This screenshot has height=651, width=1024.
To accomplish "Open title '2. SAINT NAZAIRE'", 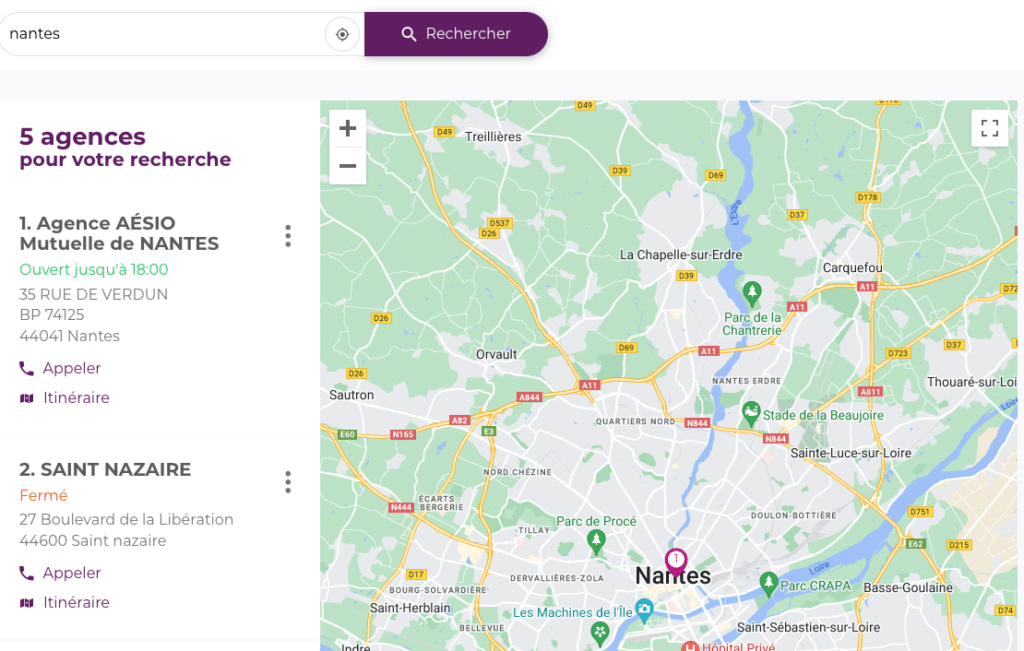I will tap(105, 469).
